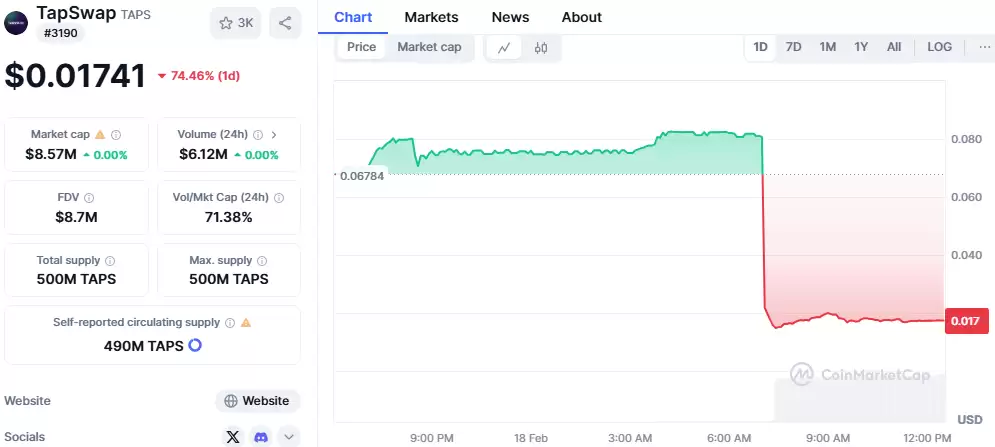995x447 pixels.
Task: Click circulating supply progress ring icon
Action: click(x=195, y=345)
